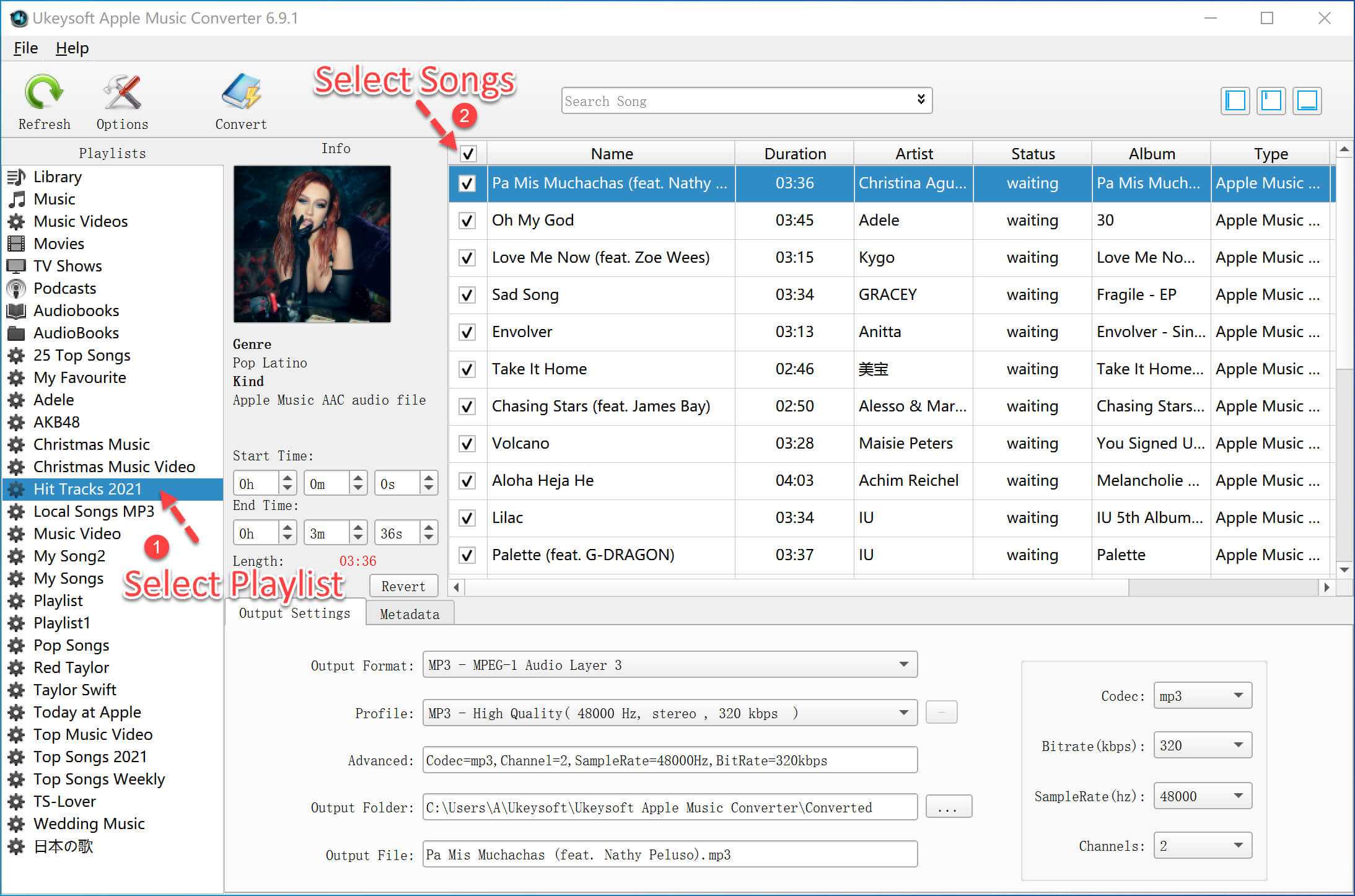Open the SampleRate (hz) dropdown
Image resolution: width=1355 pixels, height=896 pixels.
[x=1203, y=796]
